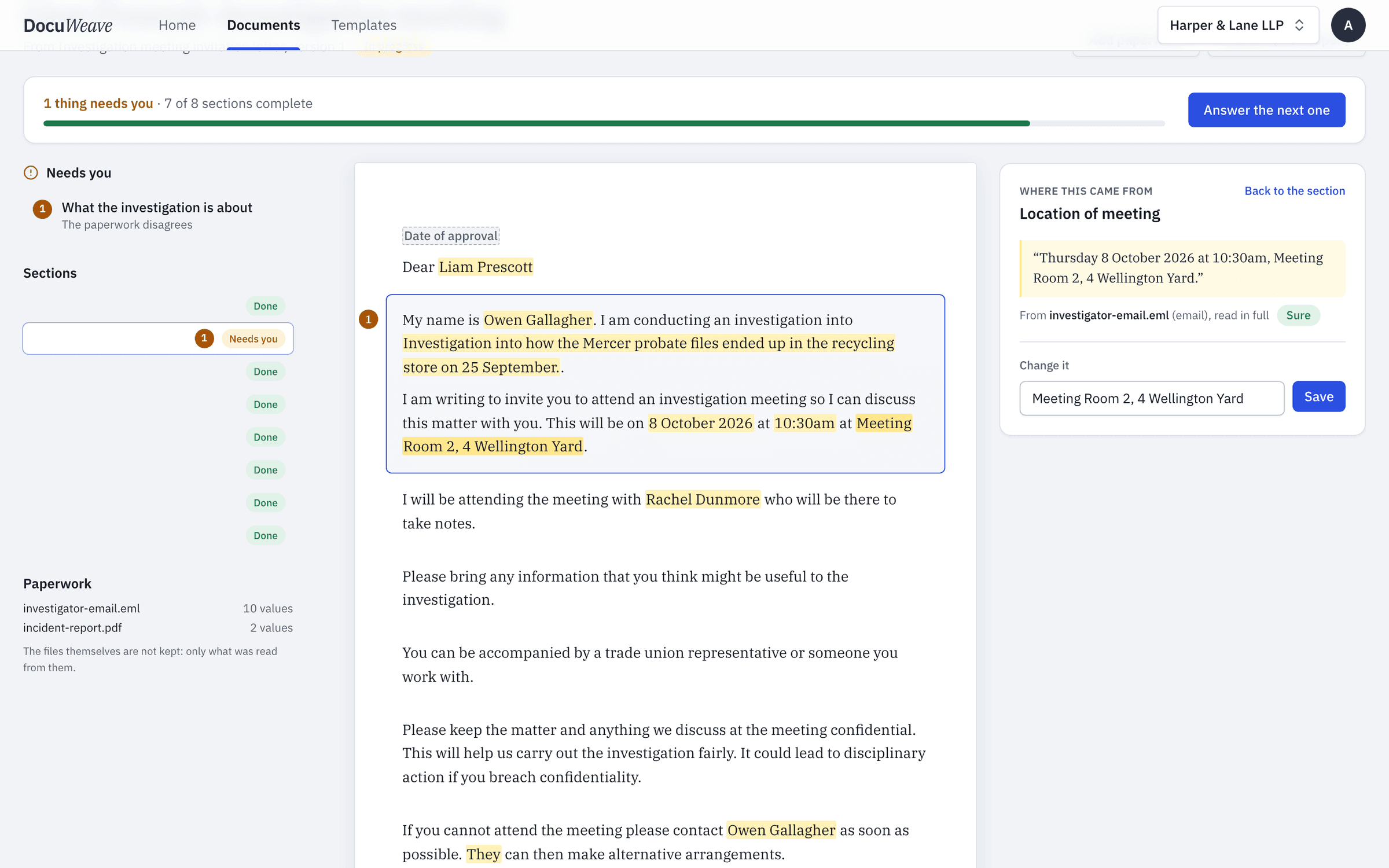Edit the Change it location field
Image resolution: width=1389 pixels, height=868 pixels.
pos(1152,398)
